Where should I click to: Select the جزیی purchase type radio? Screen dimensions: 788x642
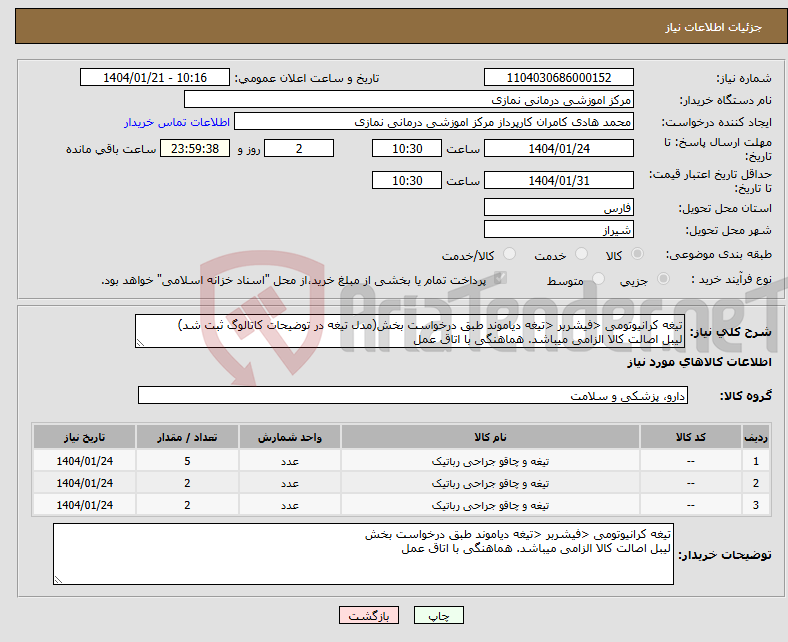[663, 279]
